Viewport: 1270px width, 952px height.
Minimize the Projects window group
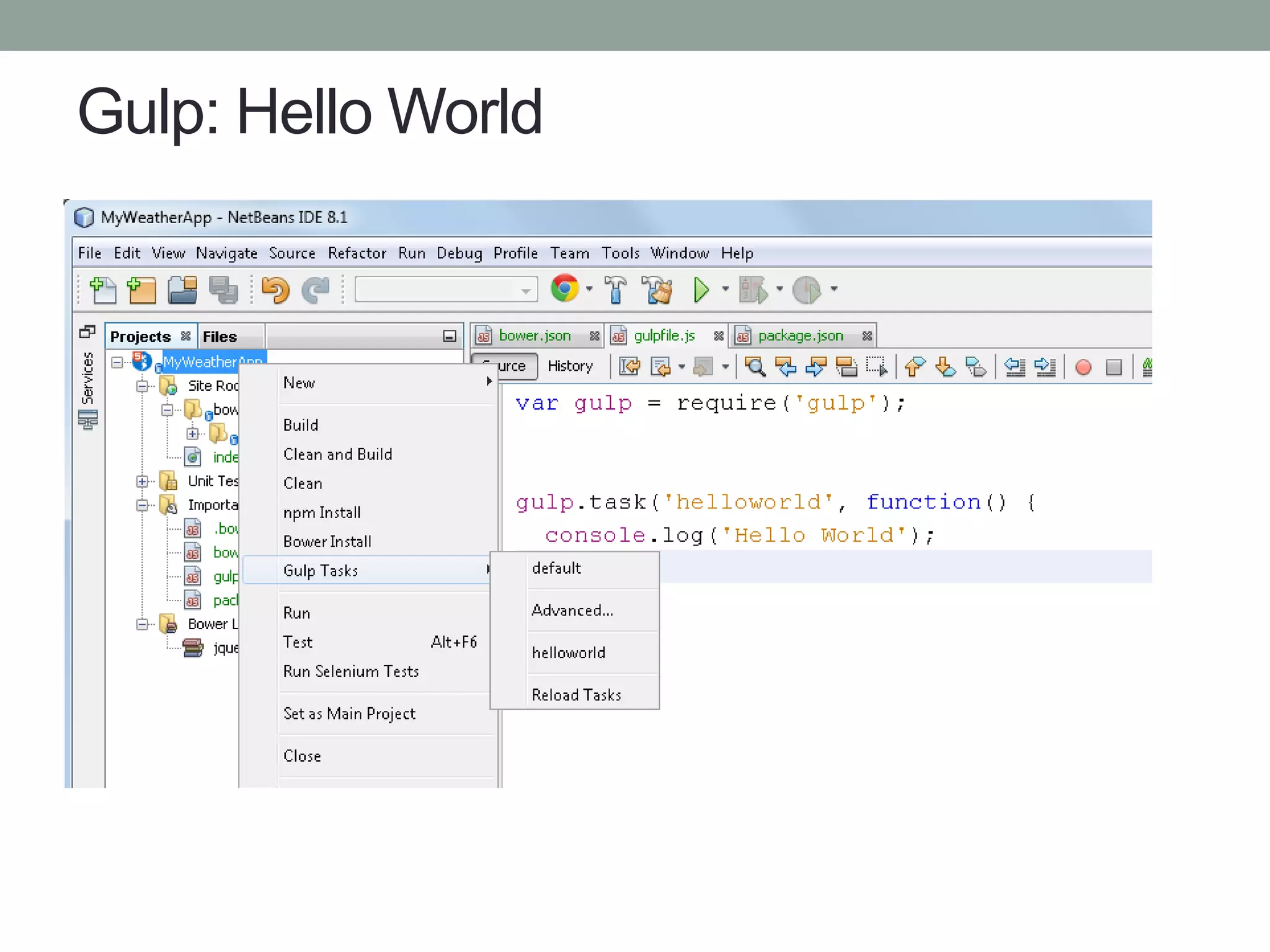(450, 336)
